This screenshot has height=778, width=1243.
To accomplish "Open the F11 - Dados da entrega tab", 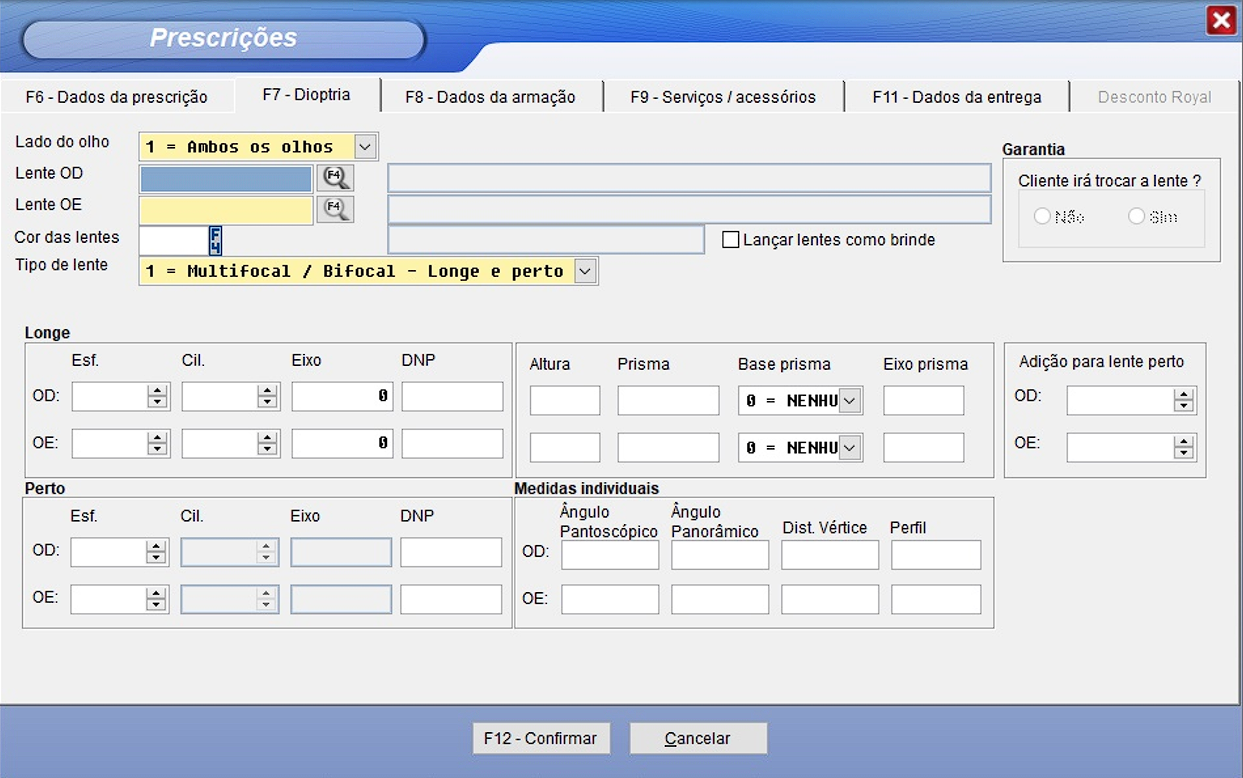I will [x=956, y=97].
